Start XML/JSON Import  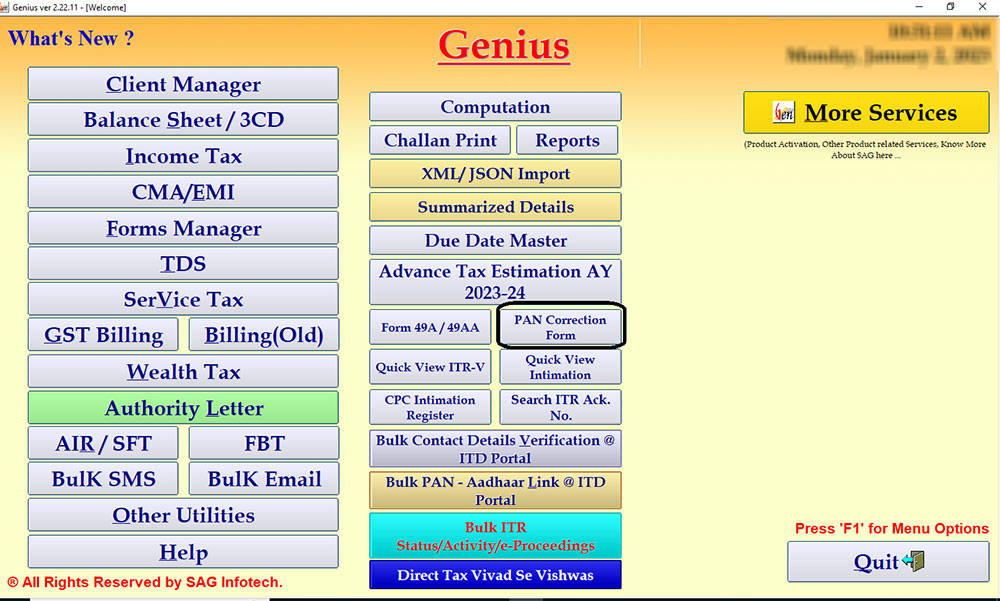click(495, 173)
